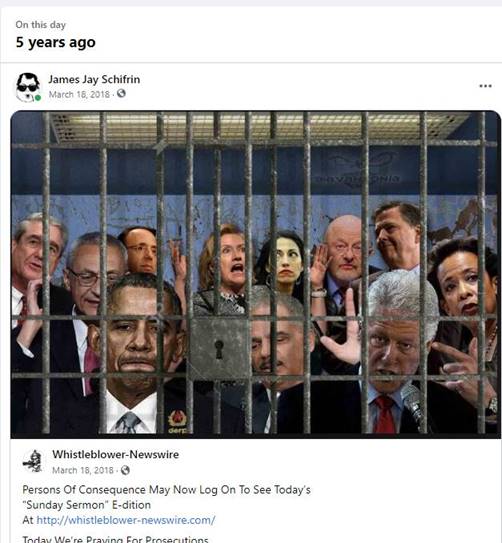This screenshot has width=502, height=543.
Task: Click the keyhole lock plate in the photo
Action: (x=219, y=349)
